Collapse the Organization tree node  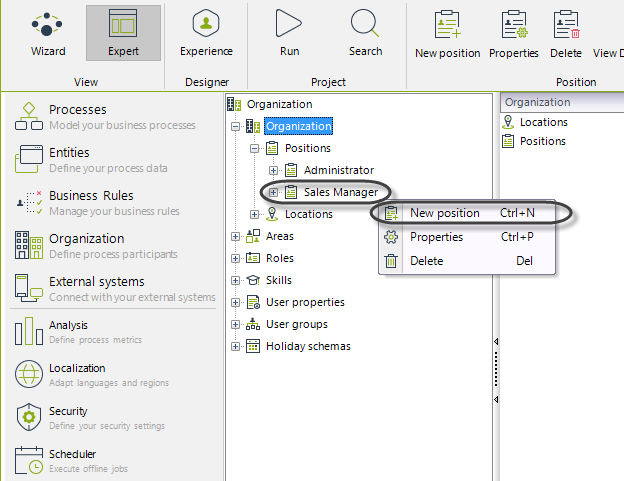click(x=235, y=127)
